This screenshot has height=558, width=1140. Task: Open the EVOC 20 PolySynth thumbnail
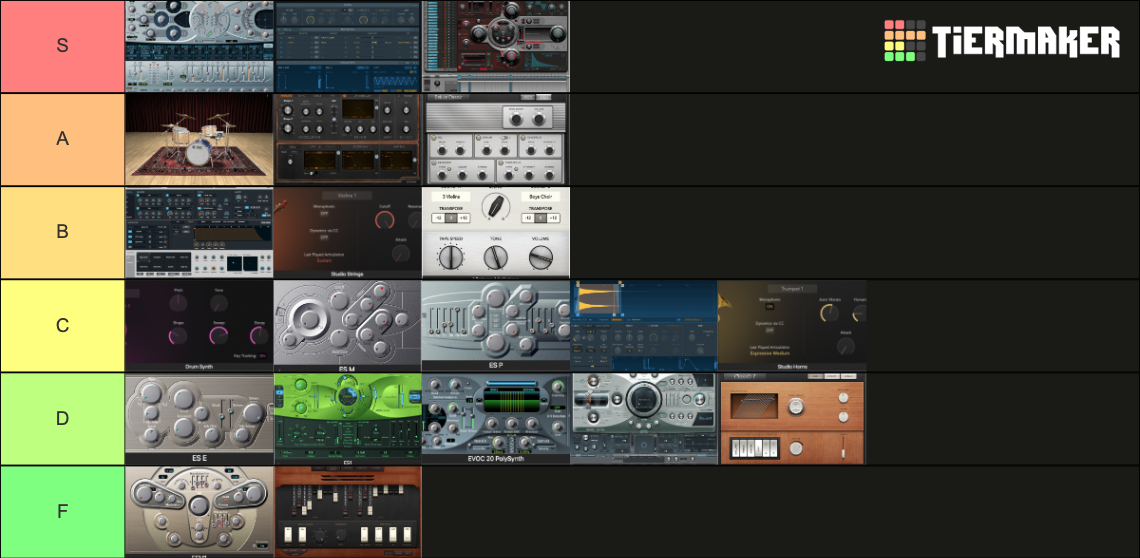pyautogui.click(x=496, y=418)
